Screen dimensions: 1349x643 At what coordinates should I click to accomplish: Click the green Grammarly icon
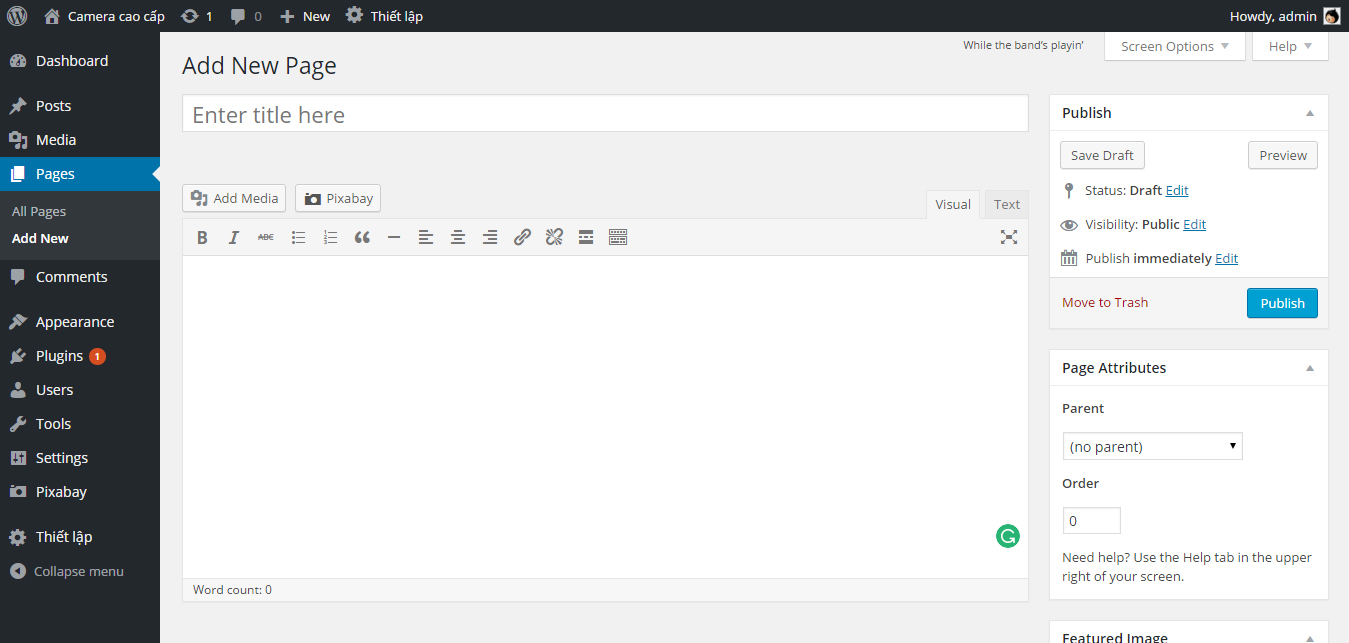[x=1008, y=536]
